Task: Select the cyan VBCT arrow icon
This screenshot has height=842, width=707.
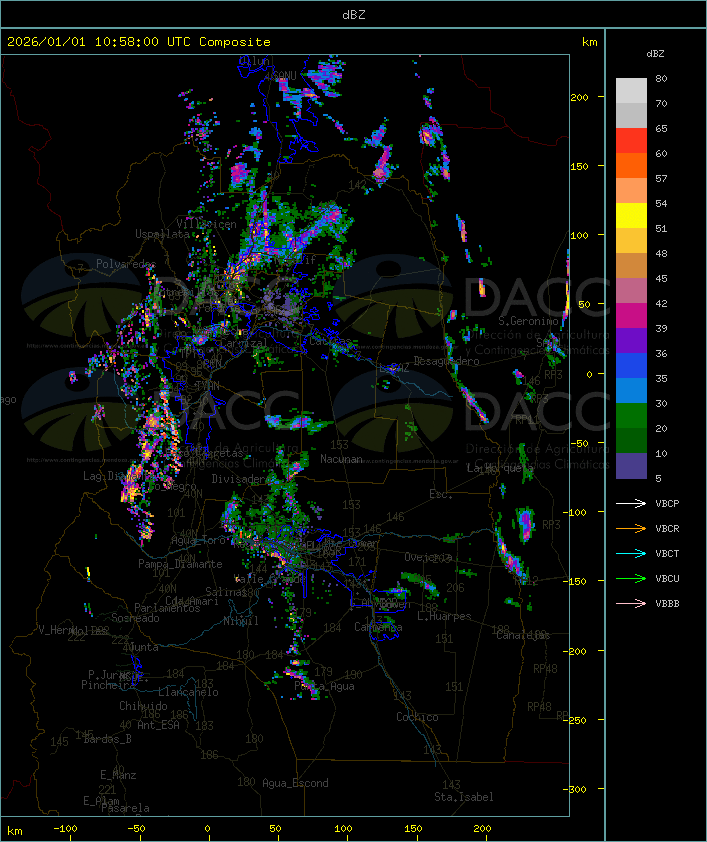Action: (631, 553)
